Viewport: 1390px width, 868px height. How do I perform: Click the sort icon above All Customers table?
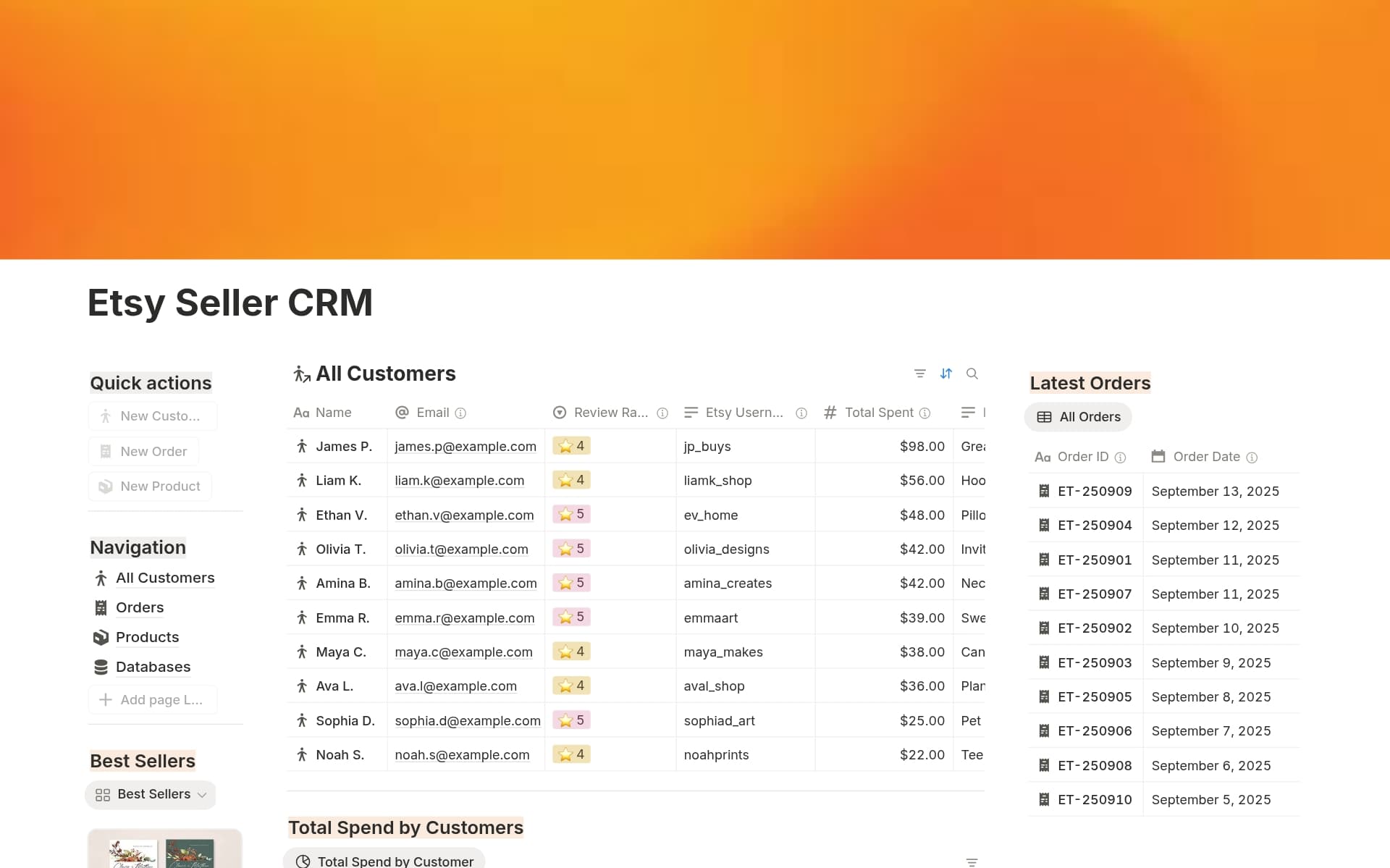(x=946, y=373)
